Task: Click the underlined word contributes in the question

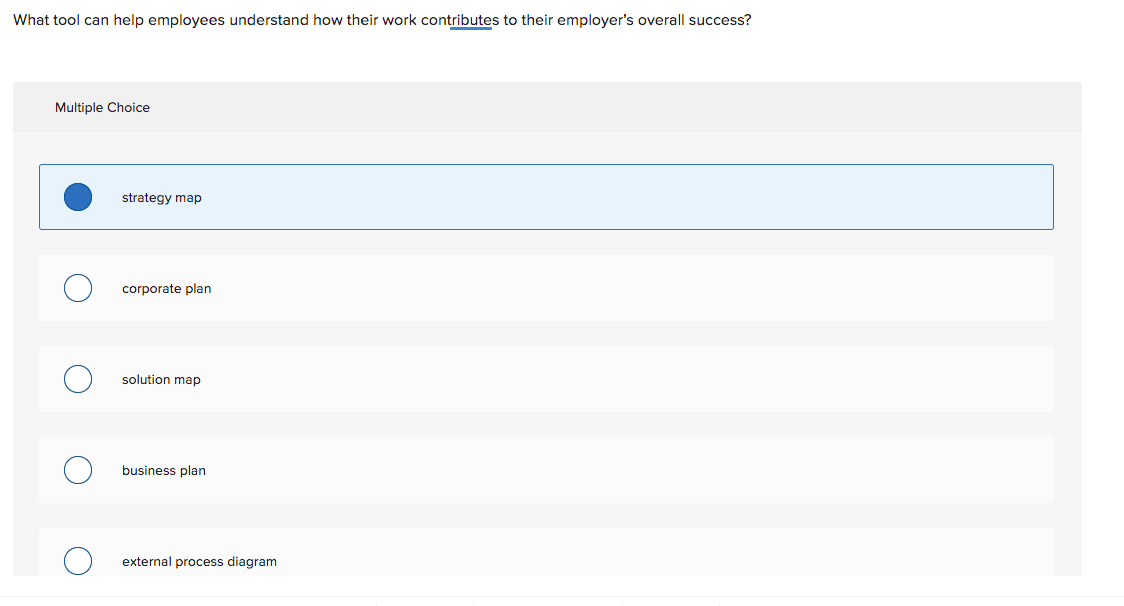Action: point(471,19)
